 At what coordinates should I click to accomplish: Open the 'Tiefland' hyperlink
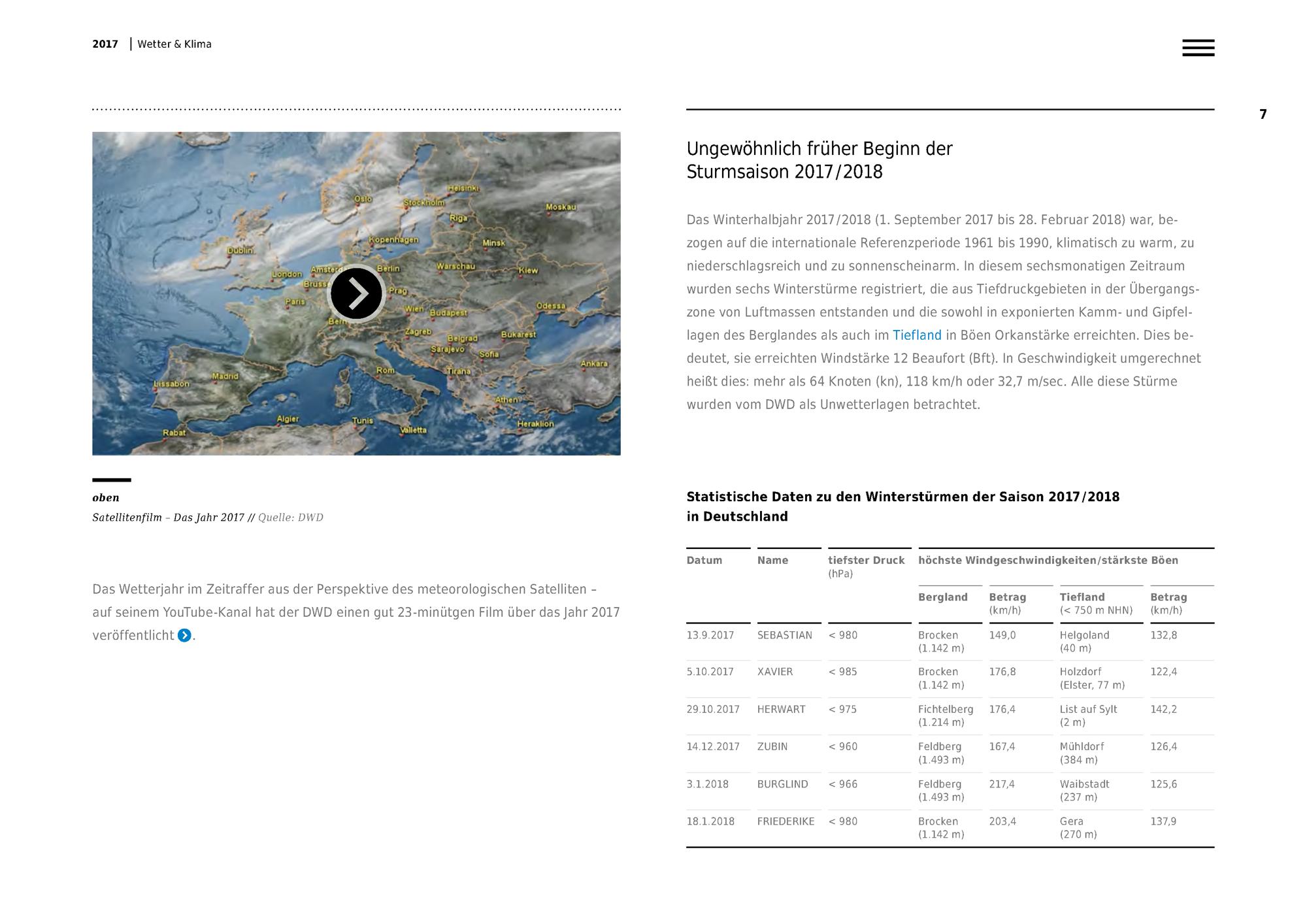pos(917,335)
